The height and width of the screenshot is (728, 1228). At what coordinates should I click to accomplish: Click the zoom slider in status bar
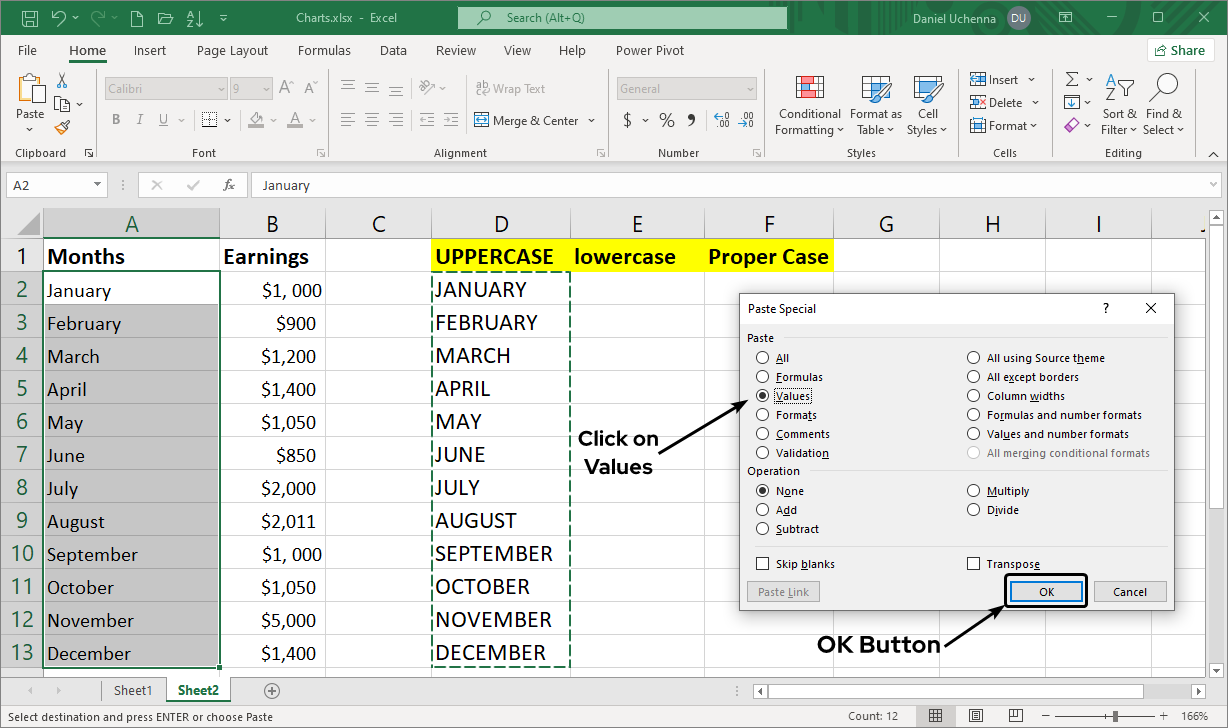1115,716
